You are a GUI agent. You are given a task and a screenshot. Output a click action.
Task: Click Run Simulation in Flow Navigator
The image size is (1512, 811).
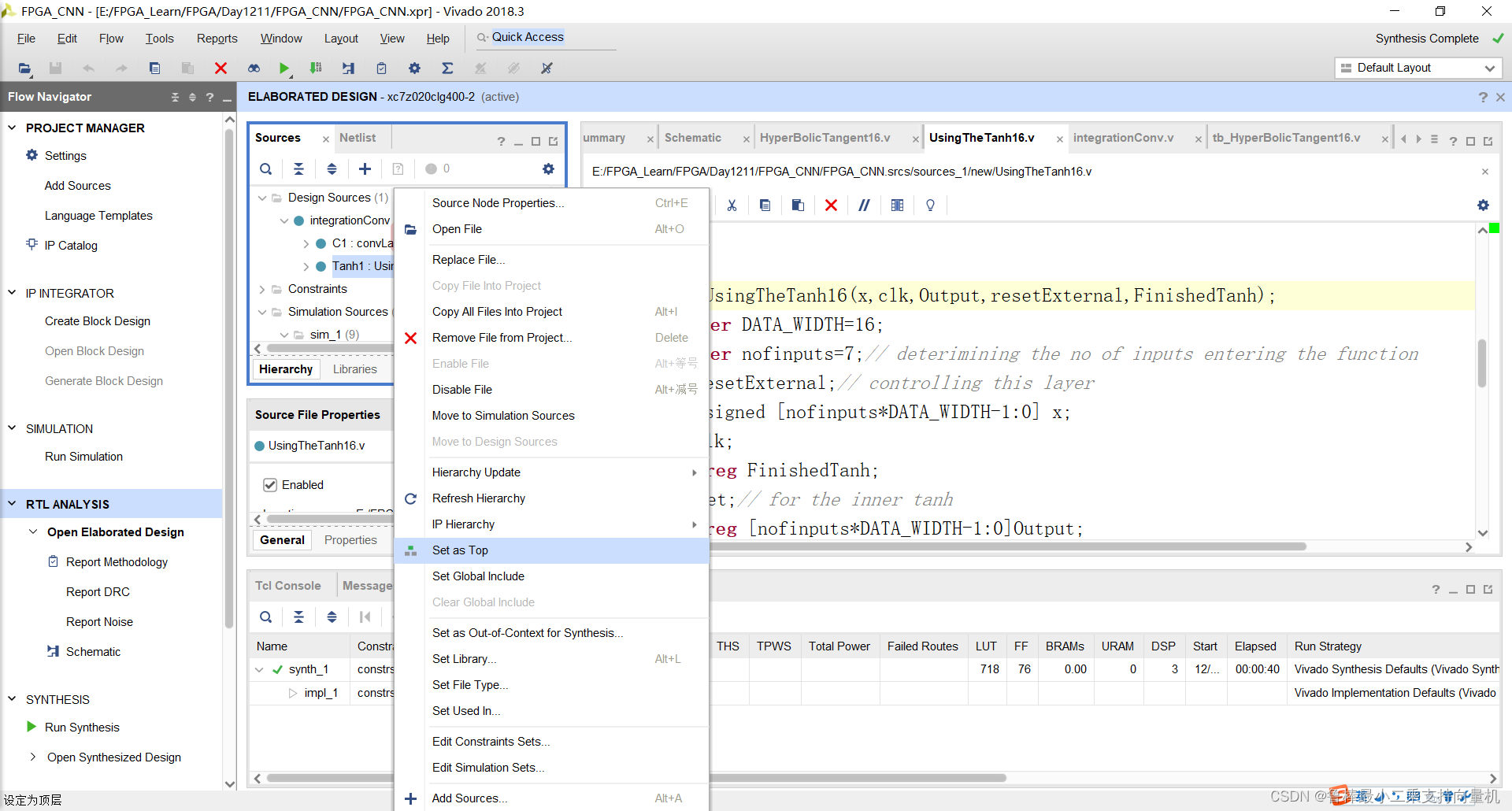83,457
